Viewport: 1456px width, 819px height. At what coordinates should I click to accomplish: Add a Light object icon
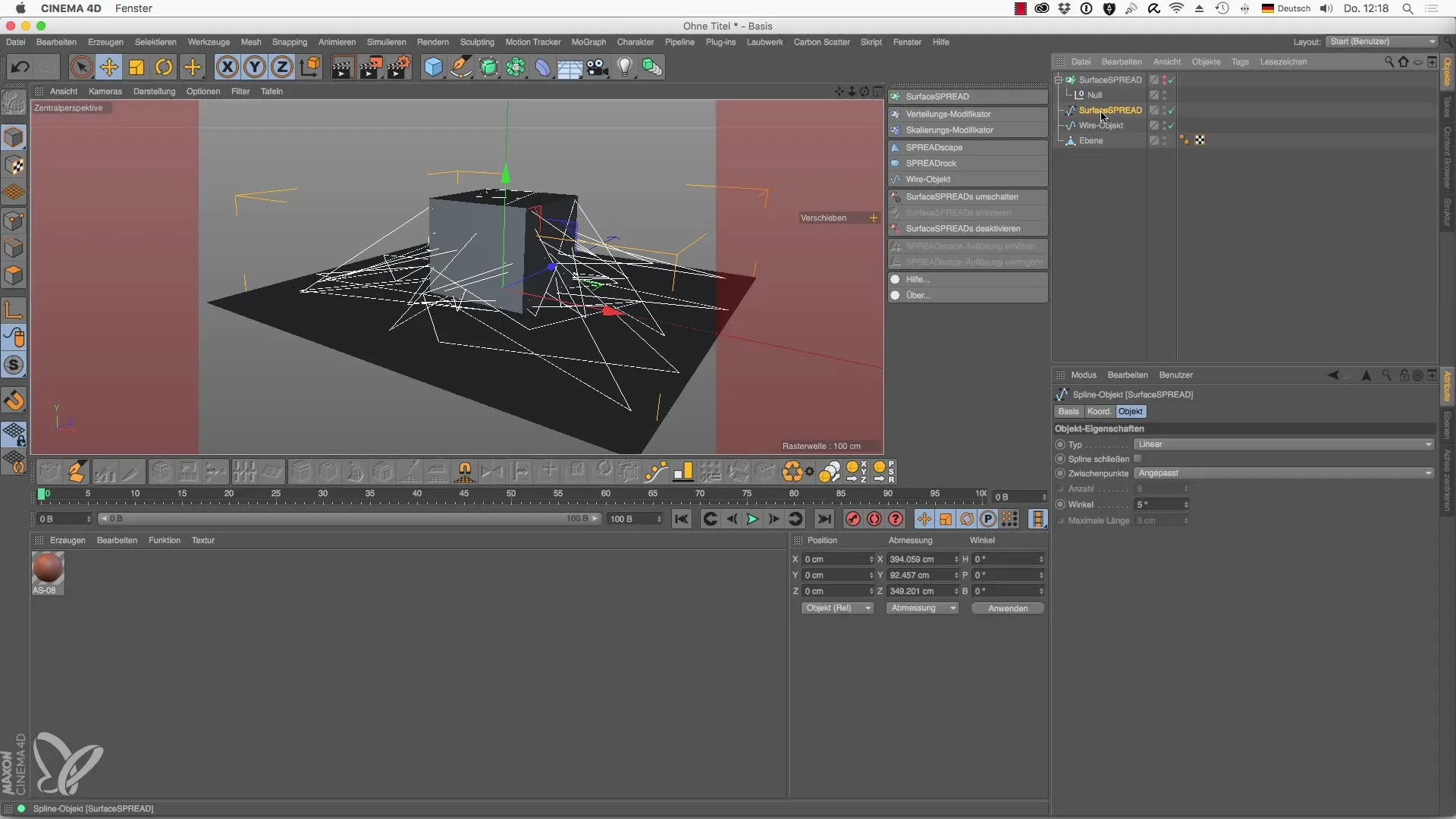(625, 67)
